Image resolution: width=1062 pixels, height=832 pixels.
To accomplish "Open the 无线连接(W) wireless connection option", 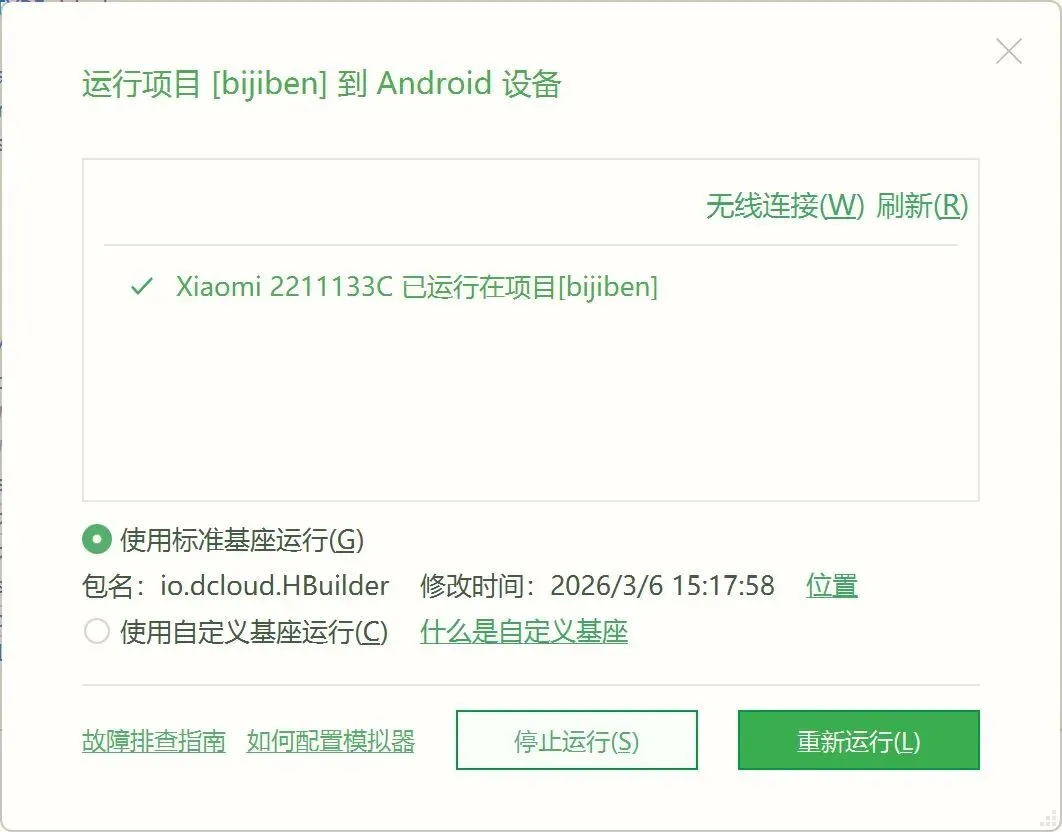I will [x=785, y=206].
